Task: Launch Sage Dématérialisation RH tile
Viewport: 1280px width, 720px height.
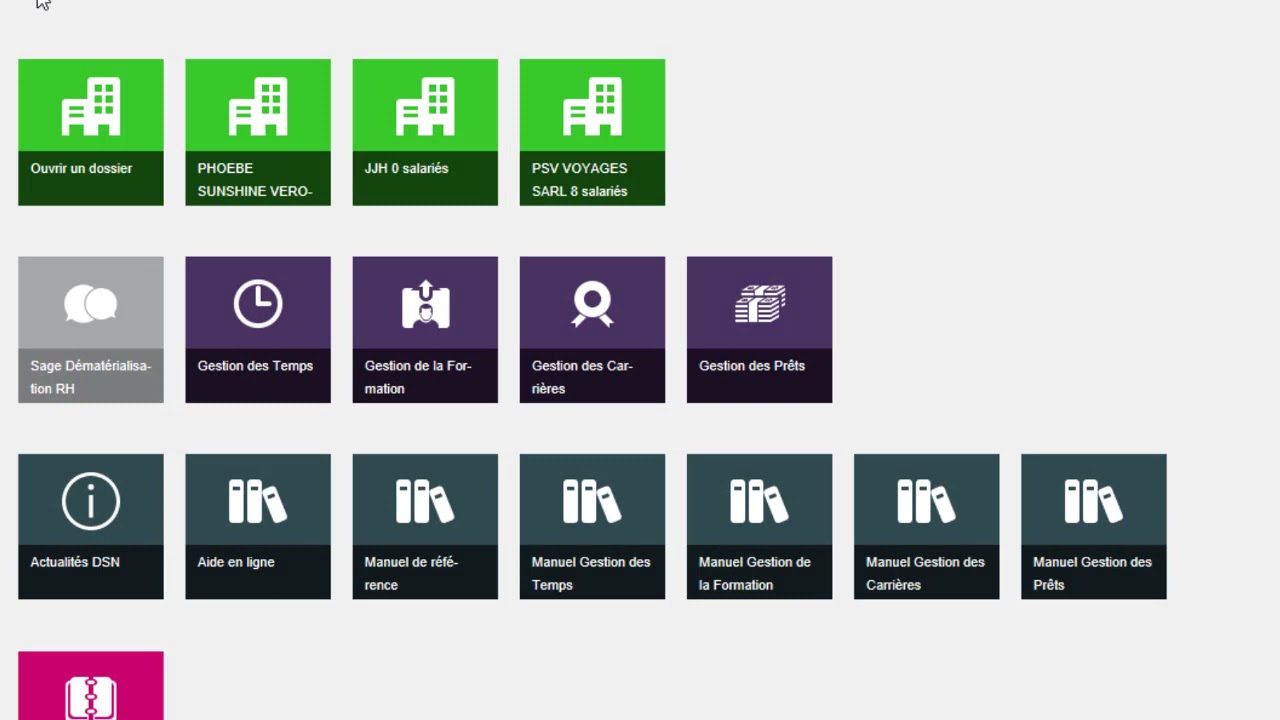Action: click(x=91, y=330)
